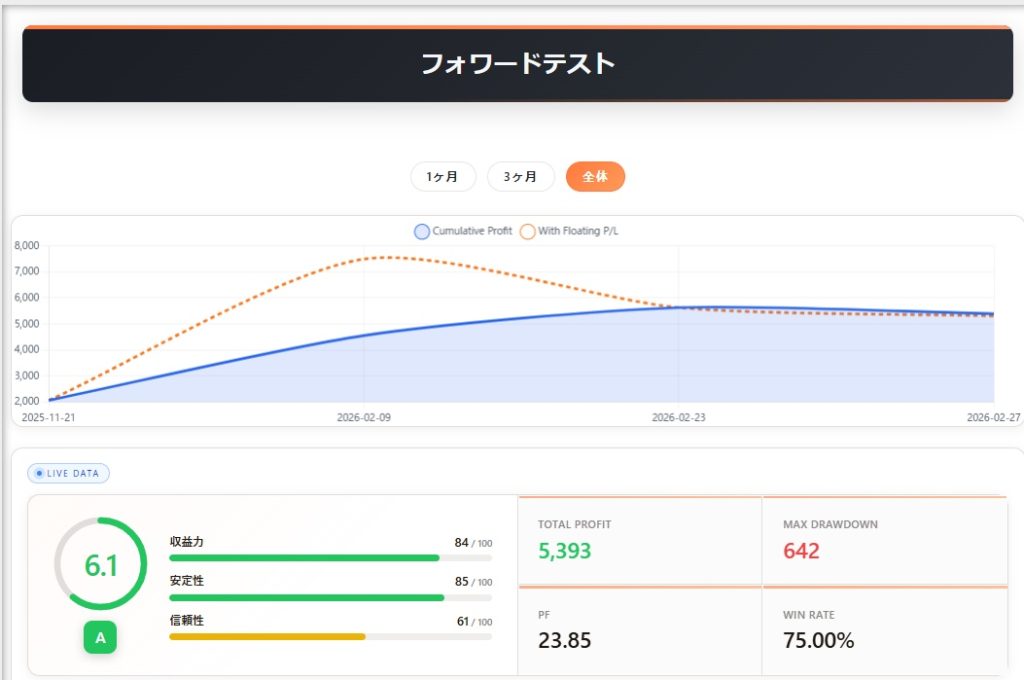Click the 2026-02-23 date label on chart

677,418
